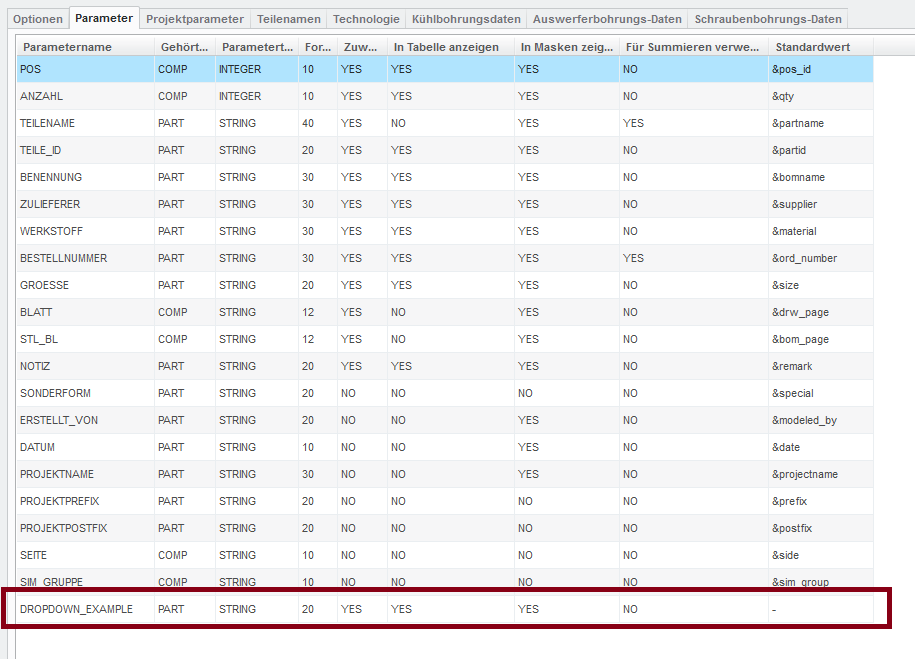
Task: Click the &projectname default value cell
Action: (x=821, y=474)
